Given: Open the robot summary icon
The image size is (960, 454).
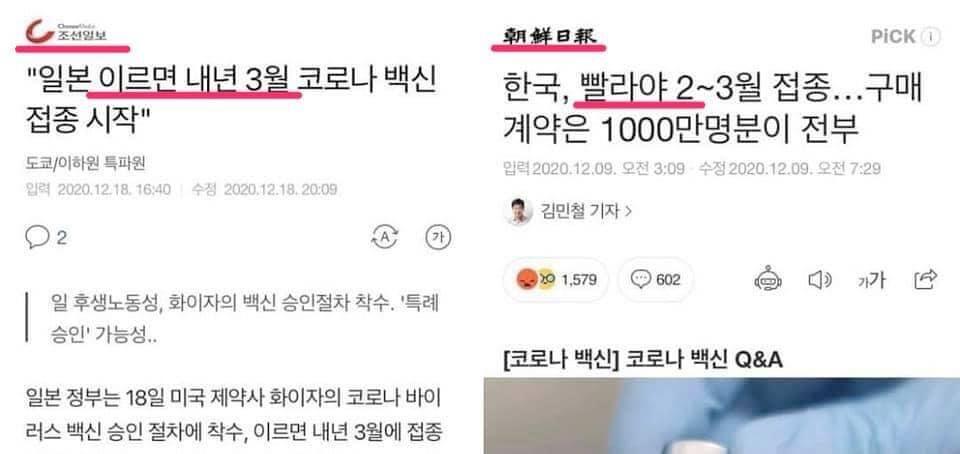Looking at the screenshot, I should (768, 280).
